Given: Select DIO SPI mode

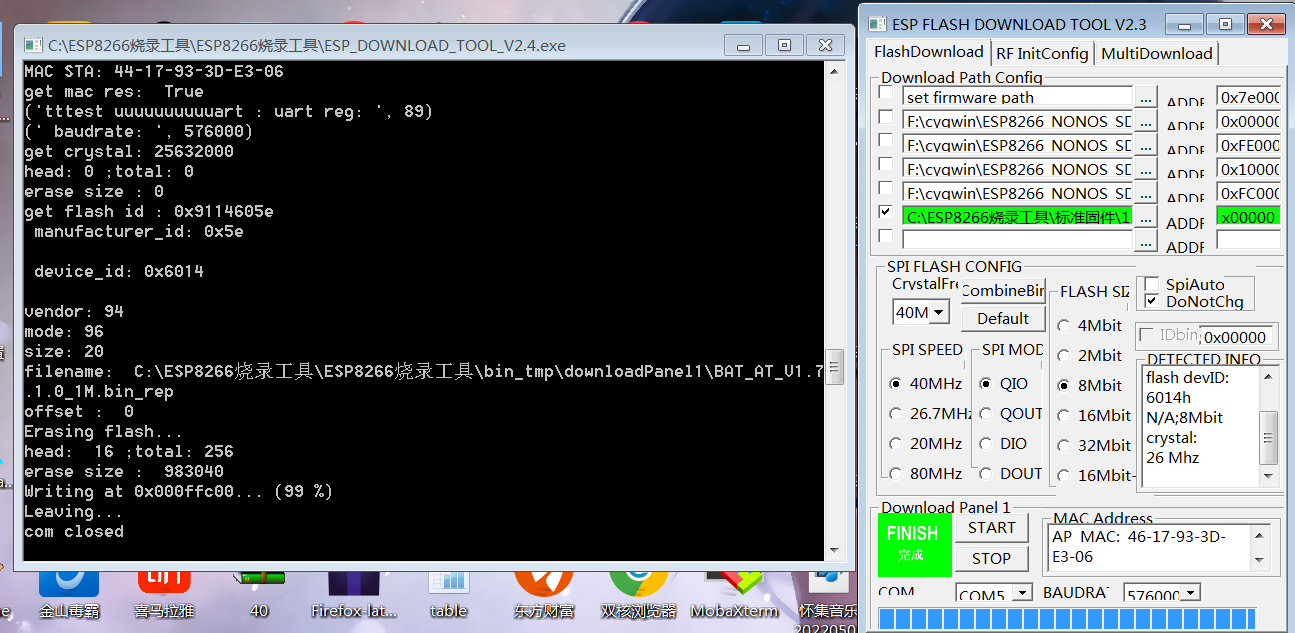Looking at the screenshot, I should click(986, 443).
